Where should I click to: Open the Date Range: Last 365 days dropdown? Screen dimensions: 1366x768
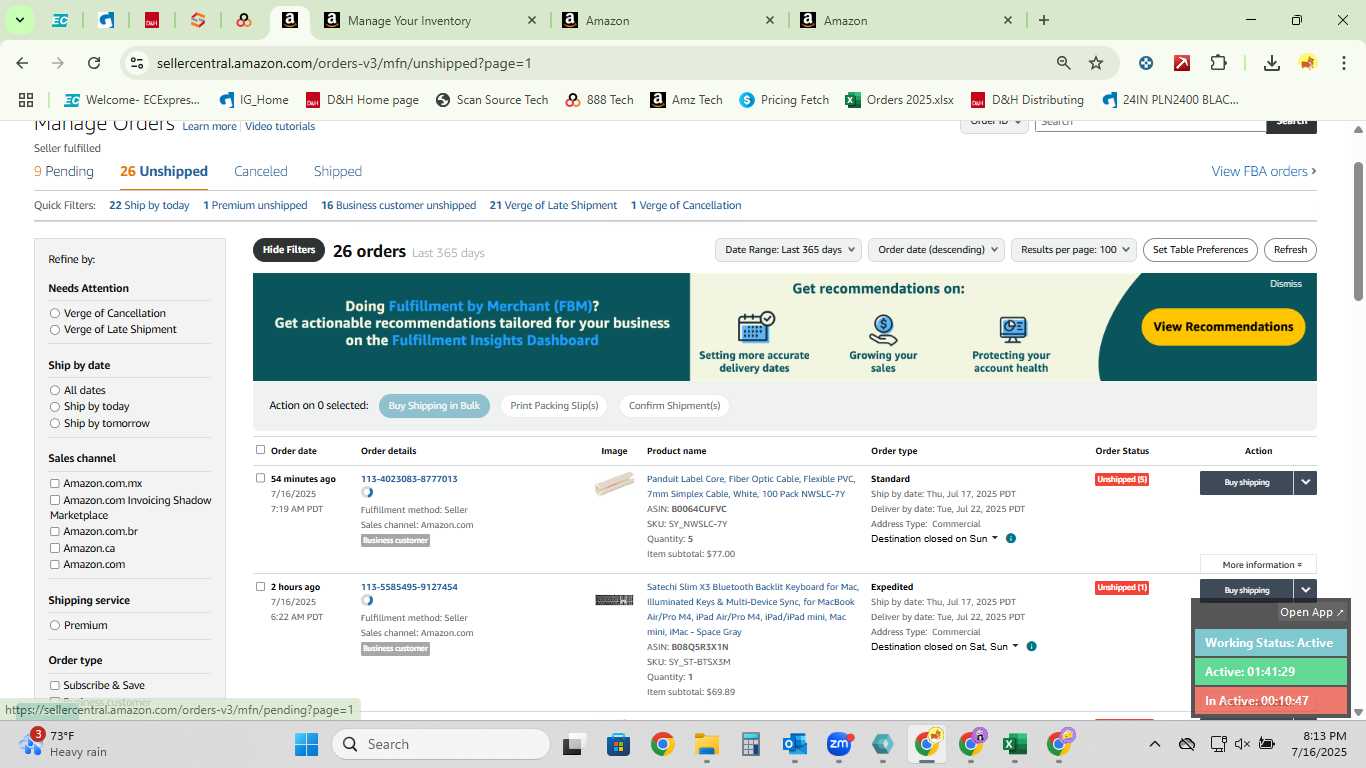coord(789,250)
